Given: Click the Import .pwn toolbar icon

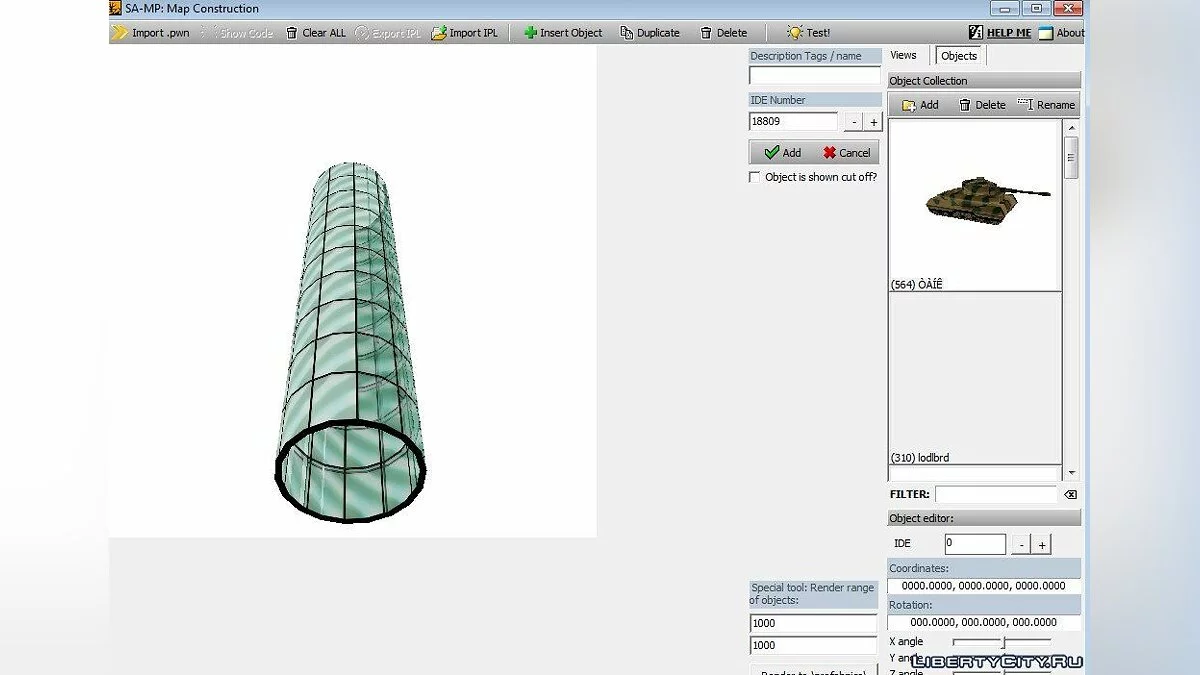Looking at the screenshot, I should 120,33.
